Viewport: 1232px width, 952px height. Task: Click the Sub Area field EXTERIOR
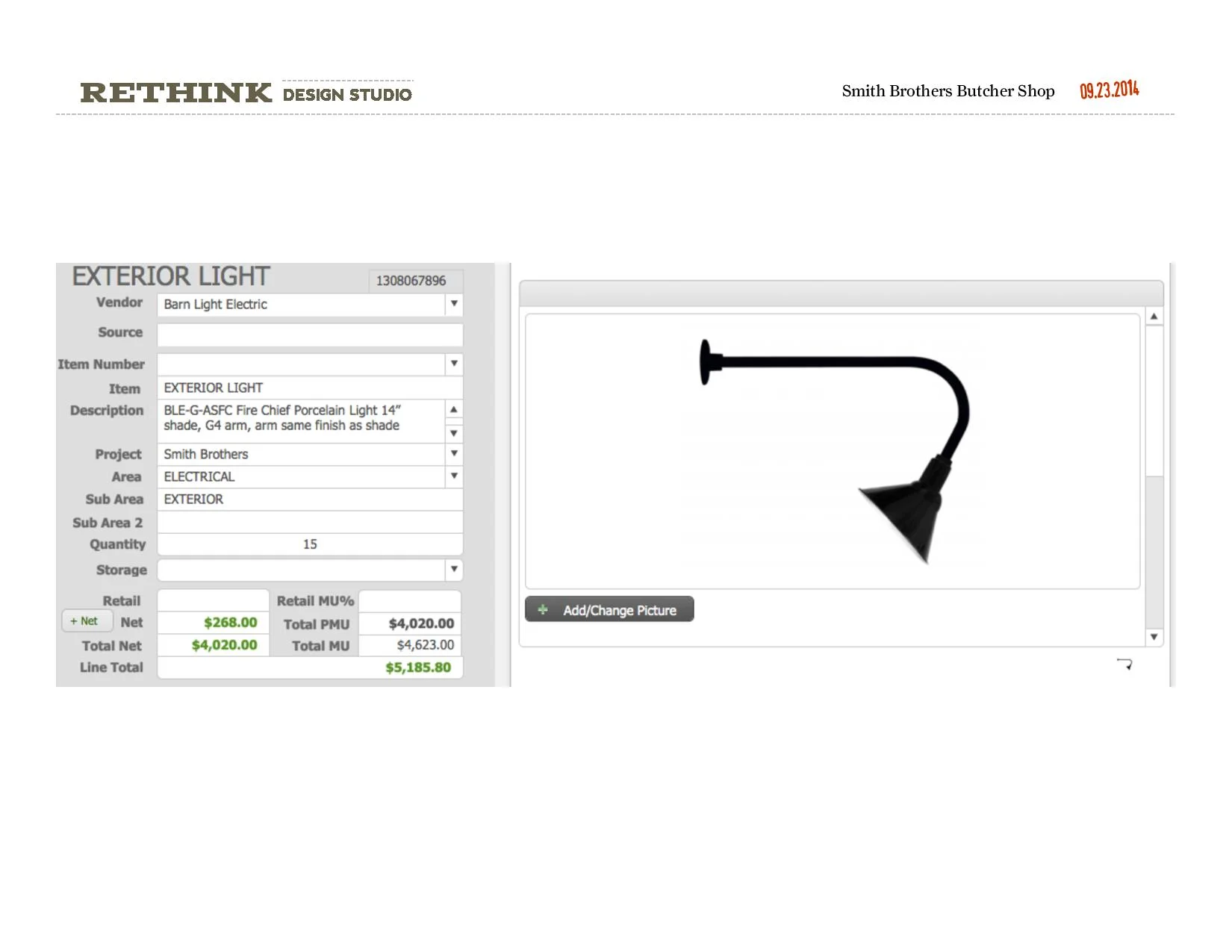pyautogui.click(x=310, y=499)
